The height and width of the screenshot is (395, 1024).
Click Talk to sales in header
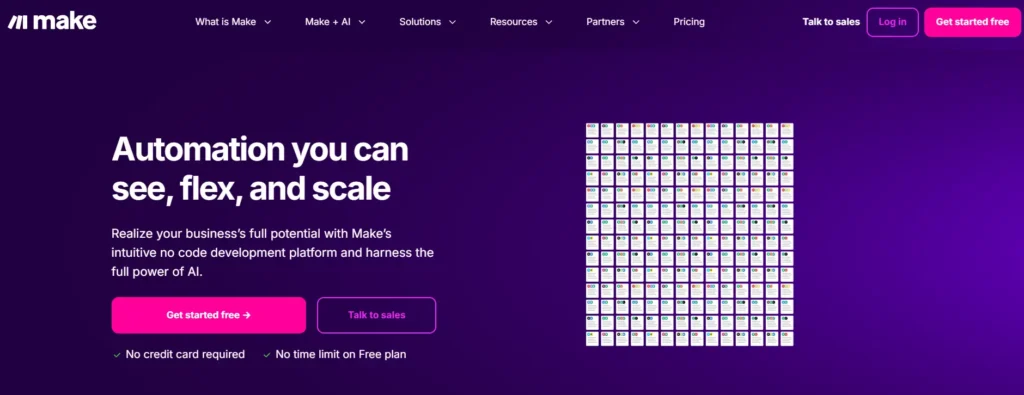tap(831, 22)
